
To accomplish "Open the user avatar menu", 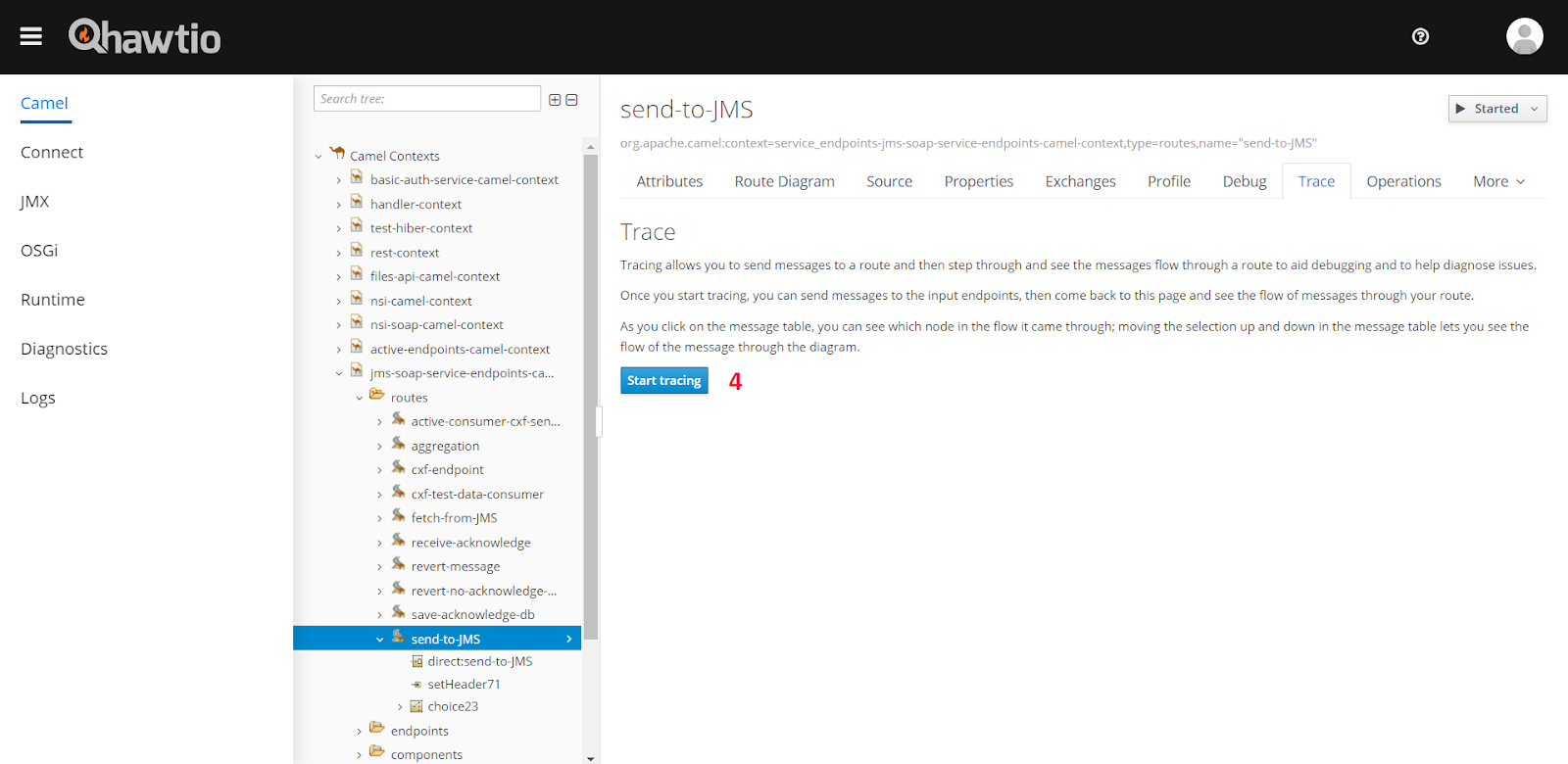I will click(x=1524, y=36).
